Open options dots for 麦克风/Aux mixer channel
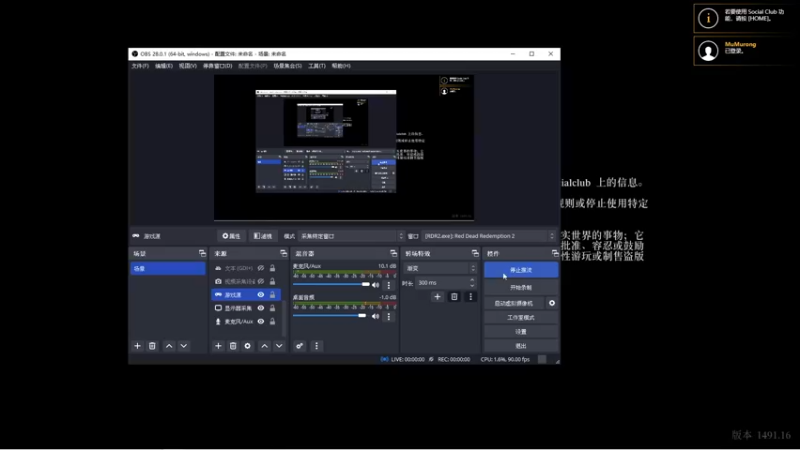Screen dimensions: 800x450 389,285
